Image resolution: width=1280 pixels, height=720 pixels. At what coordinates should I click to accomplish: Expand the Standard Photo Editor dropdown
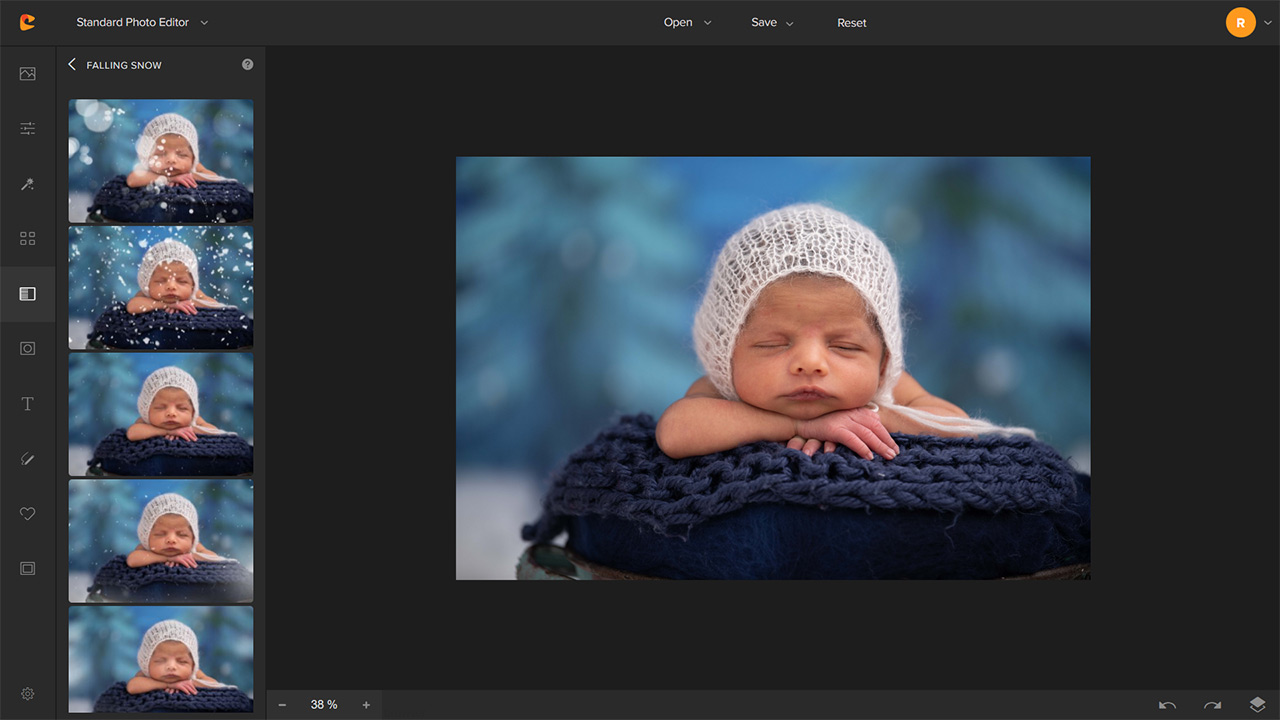[x=142, y=22]
